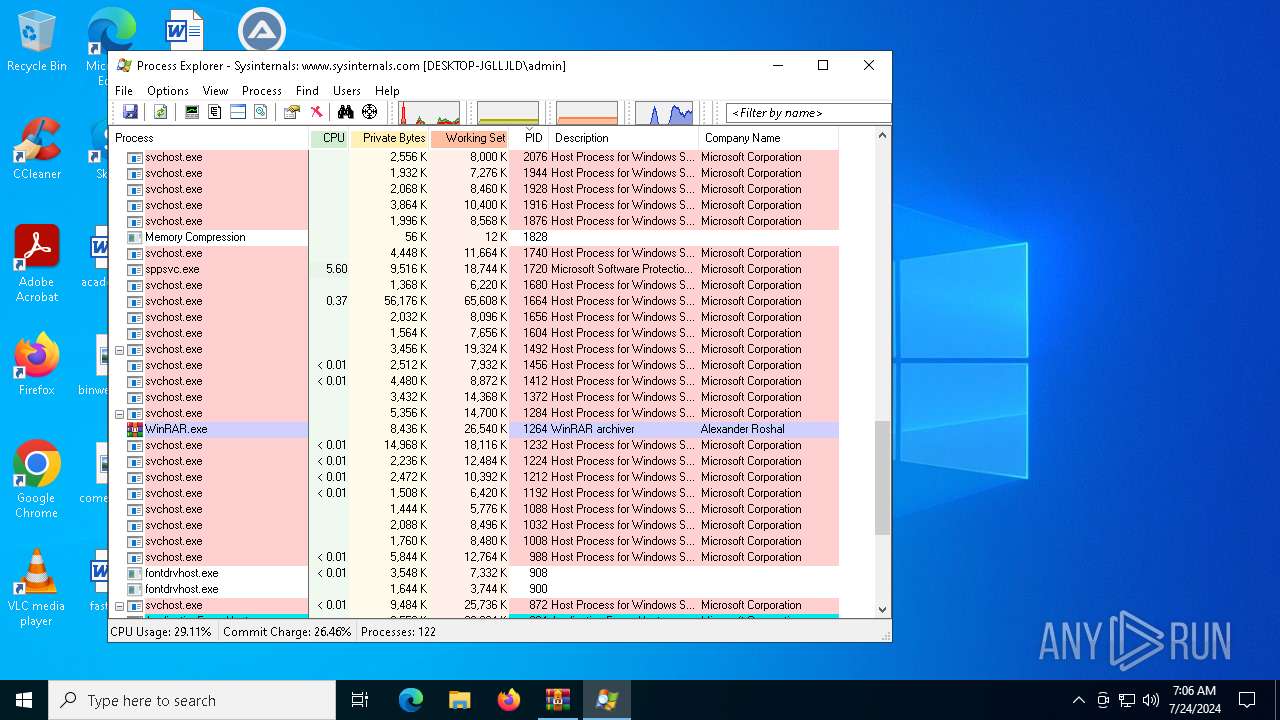Open the Find menu

click(x=307, y=90)
